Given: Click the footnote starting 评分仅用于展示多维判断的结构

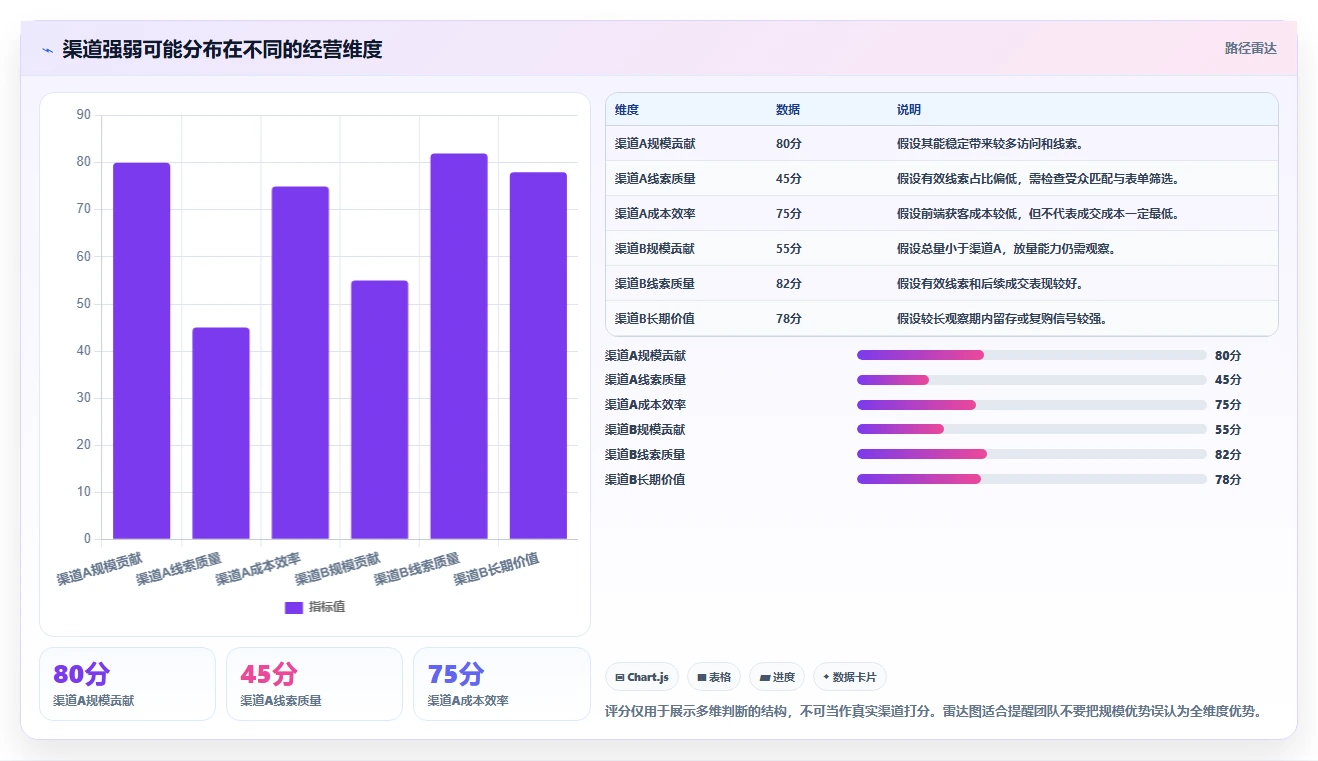Looking at the screenshot, I should (x=934, y=712).
